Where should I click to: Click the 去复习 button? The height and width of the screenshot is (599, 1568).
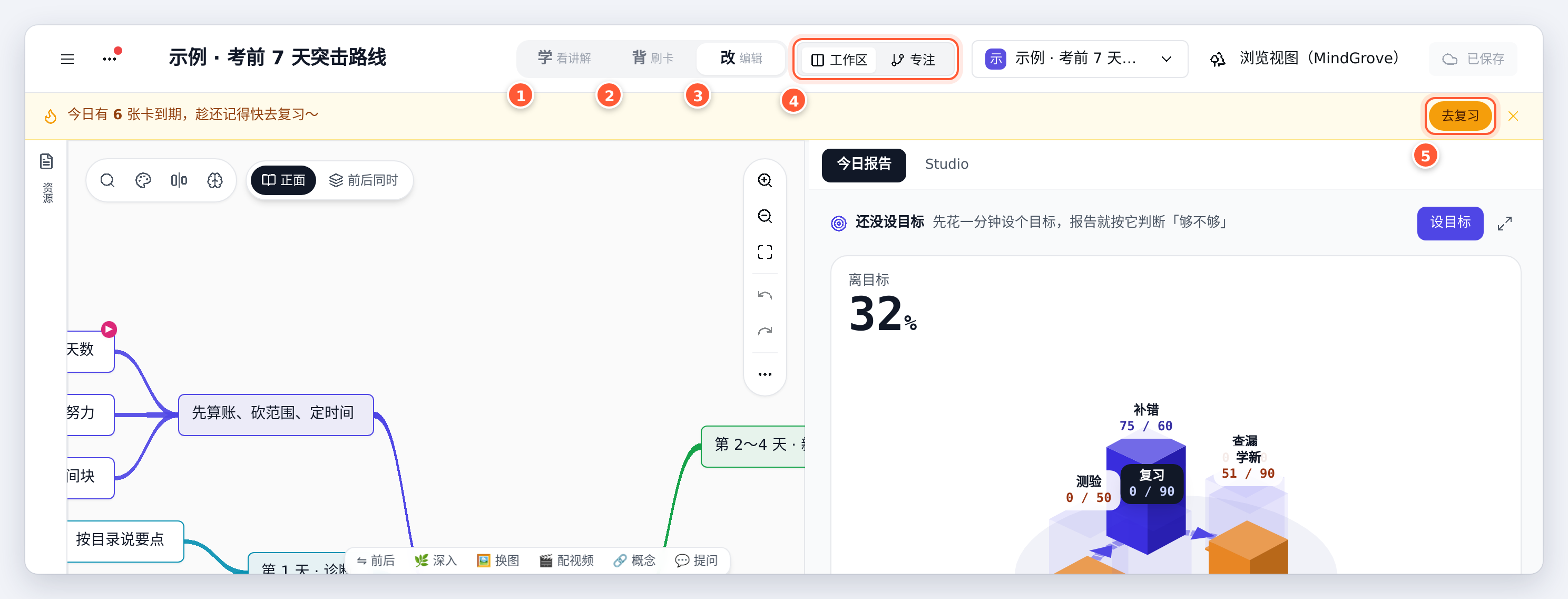tap(1459, 116)
